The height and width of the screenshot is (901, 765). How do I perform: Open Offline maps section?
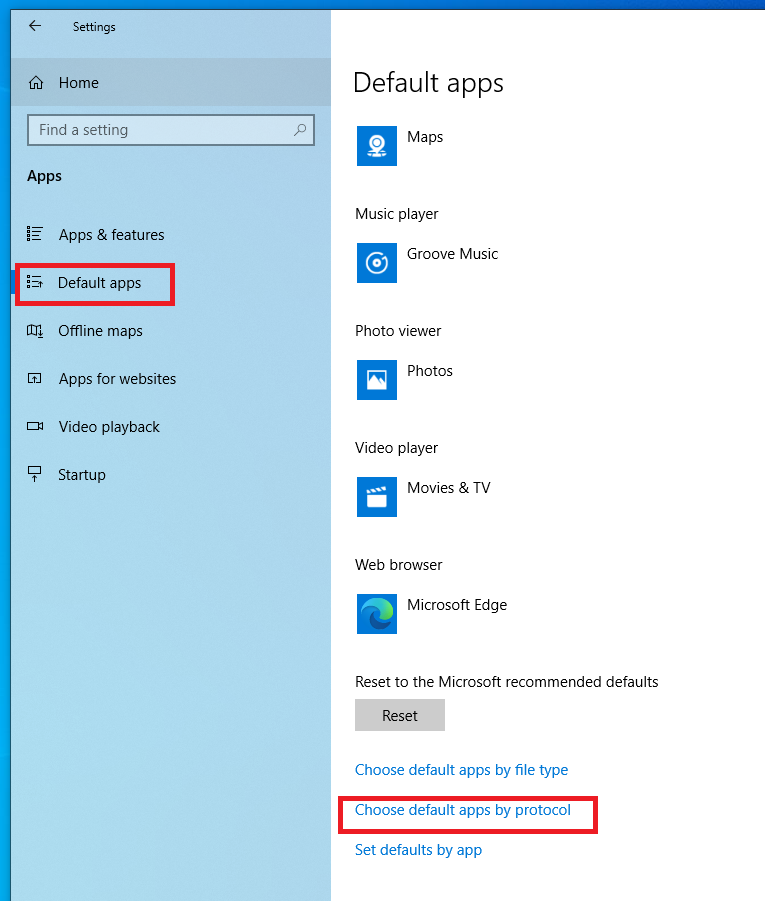[100, 331]
